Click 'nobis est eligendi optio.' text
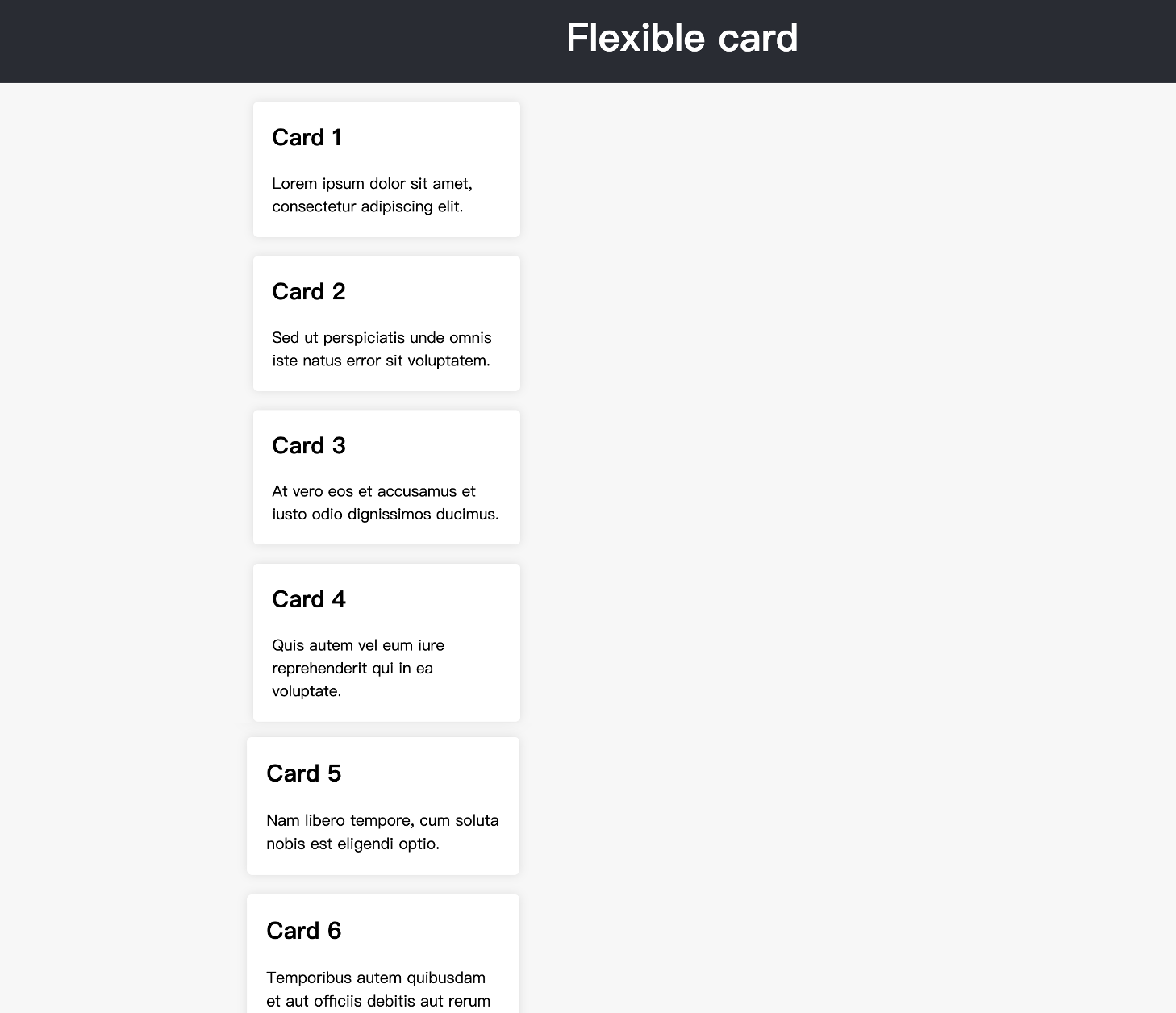The width and height of the screenshot is (1176, 1013). 354,844
